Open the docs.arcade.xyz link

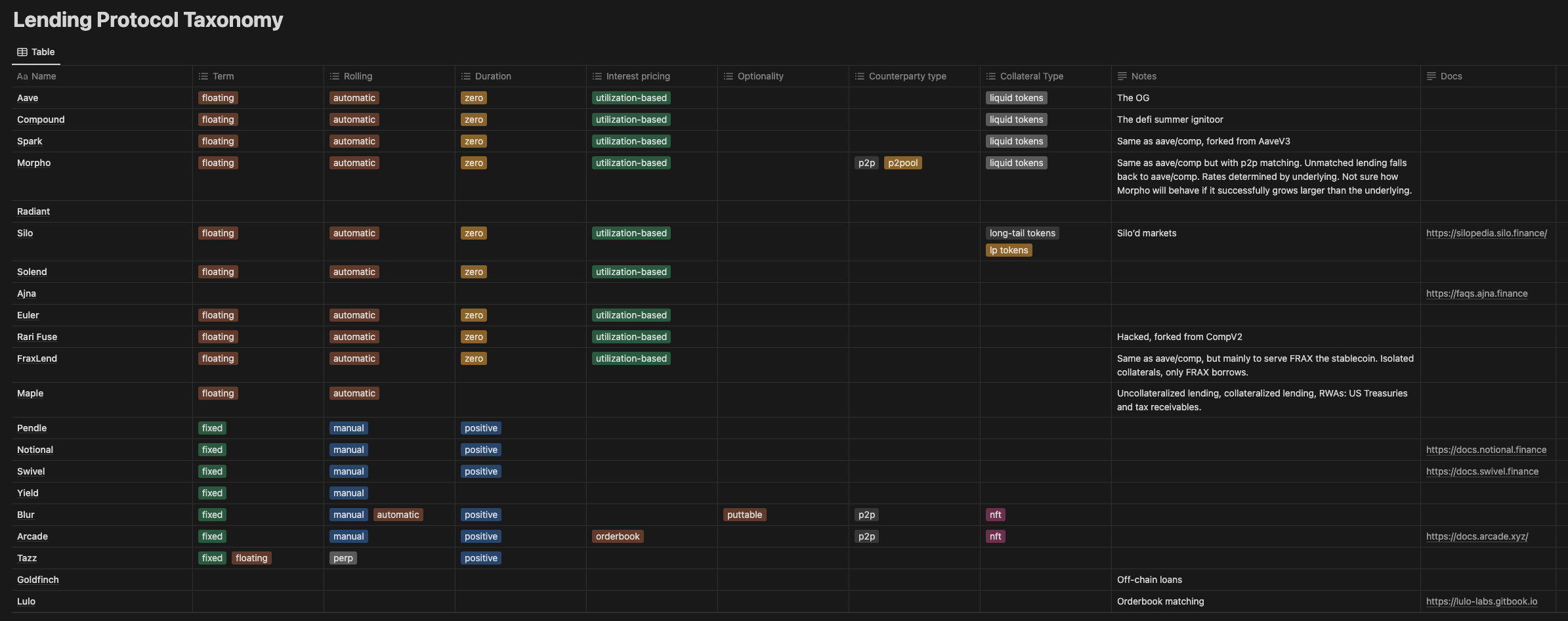1477,536
